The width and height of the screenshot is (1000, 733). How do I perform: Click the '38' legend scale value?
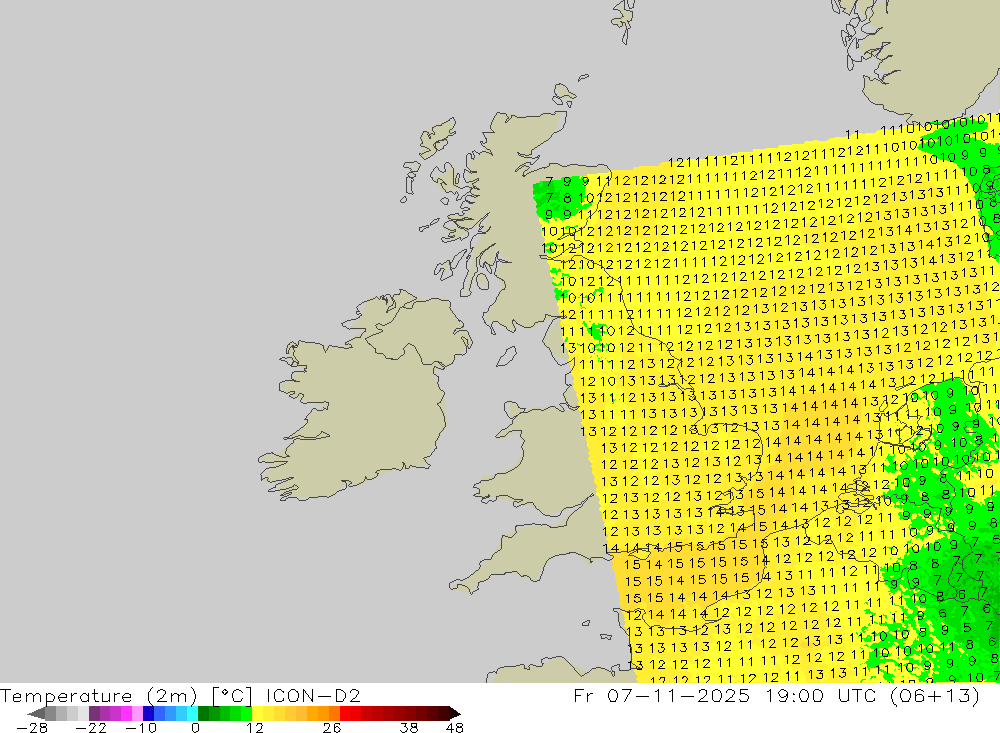pyautogui.click(x=409, y=727)
